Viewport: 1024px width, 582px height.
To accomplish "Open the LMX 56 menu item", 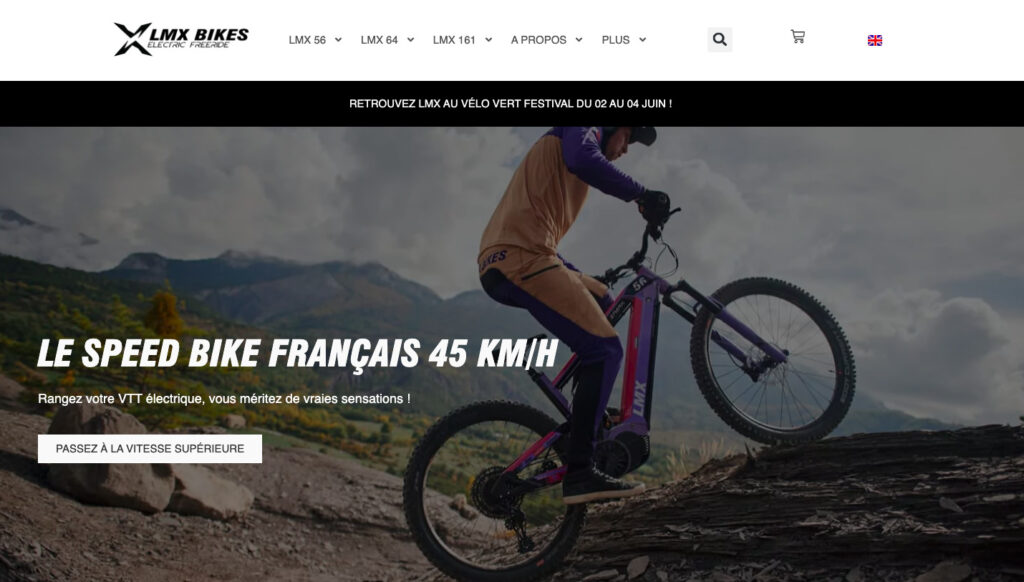I will pyautogui.click(x=307, y=40).
